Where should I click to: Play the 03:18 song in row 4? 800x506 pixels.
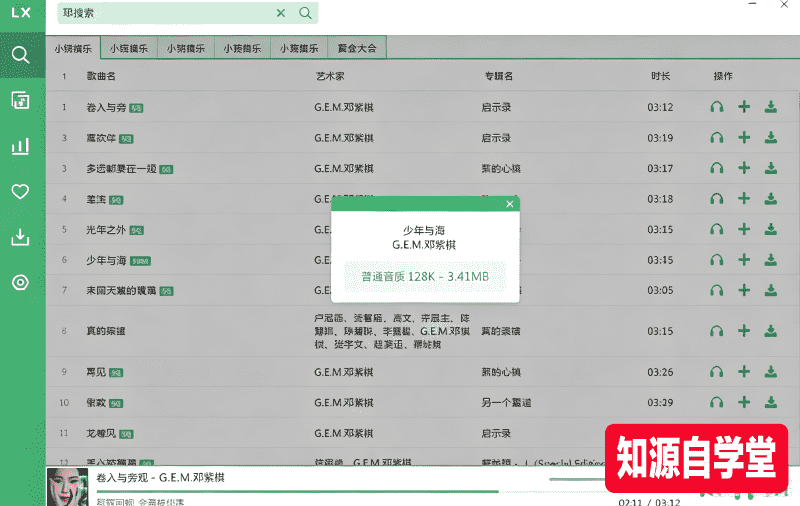[717, 199]
